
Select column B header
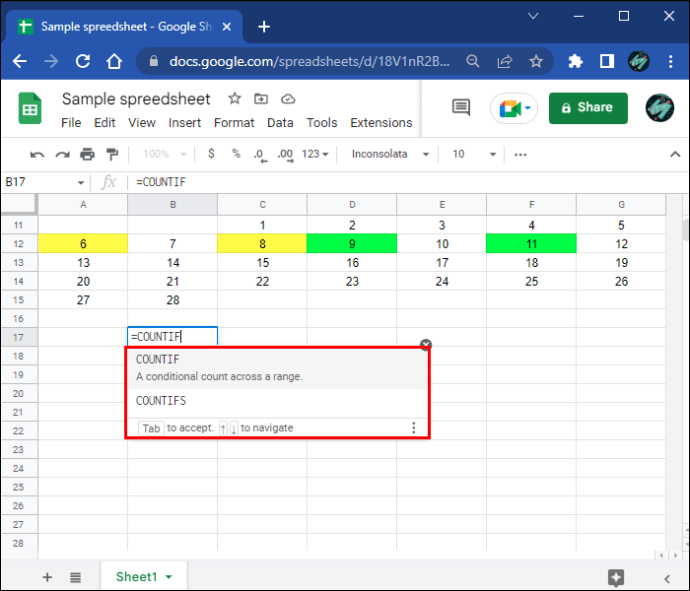click(x=172, y=205)
